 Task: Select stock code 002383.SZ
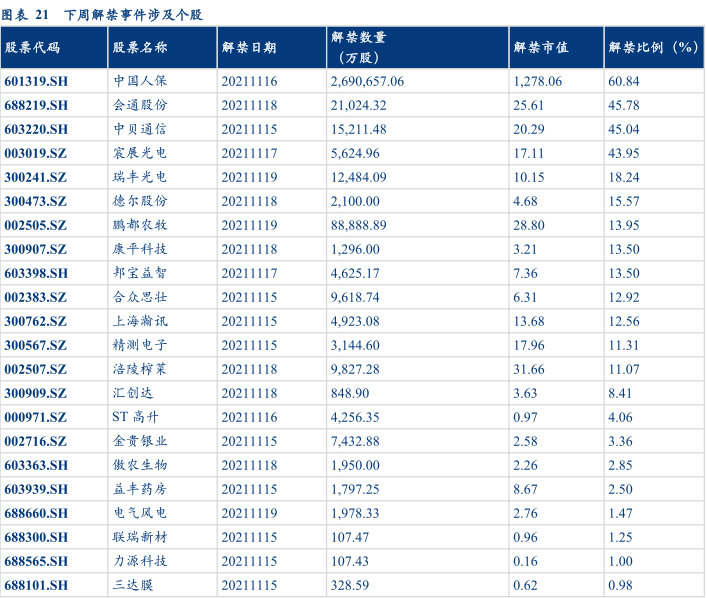click(36, 297)
